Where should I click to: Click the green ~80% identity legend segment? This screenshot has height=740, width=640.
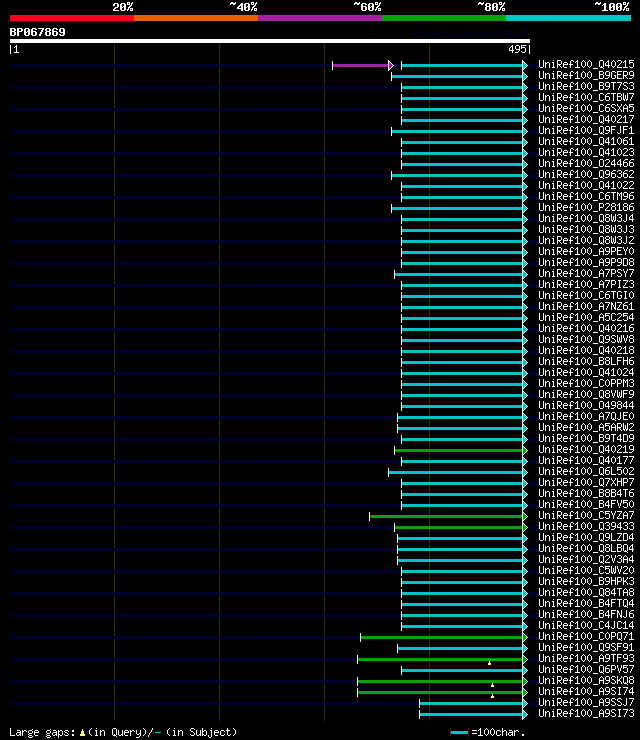444,18
